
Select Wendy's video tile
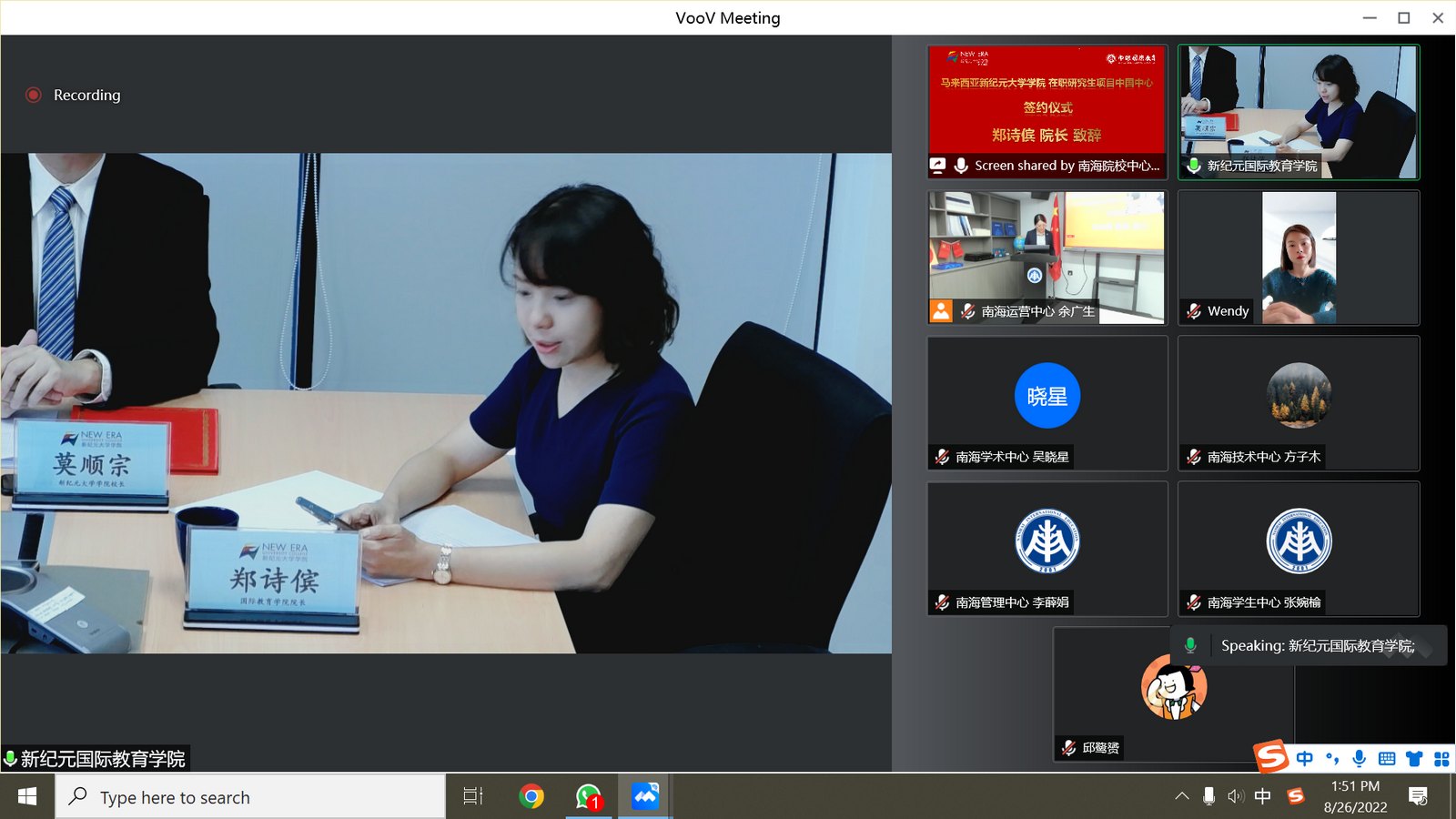(1299, 258)
